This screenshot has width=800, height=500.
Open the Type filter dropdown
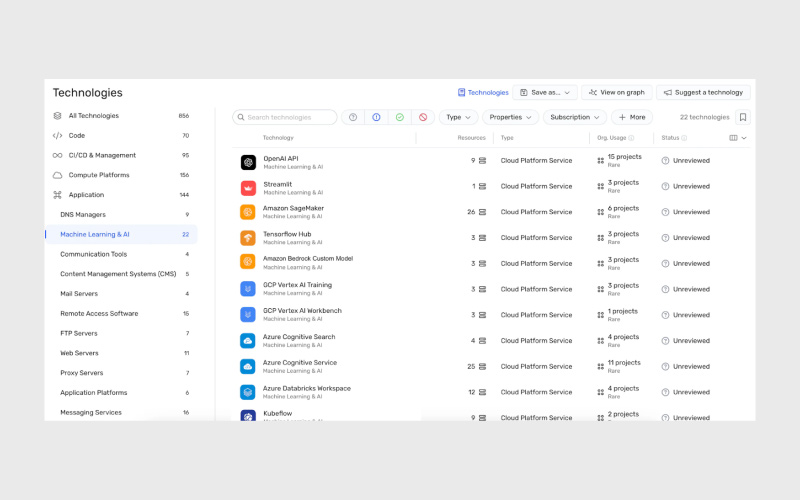(458, 117)
